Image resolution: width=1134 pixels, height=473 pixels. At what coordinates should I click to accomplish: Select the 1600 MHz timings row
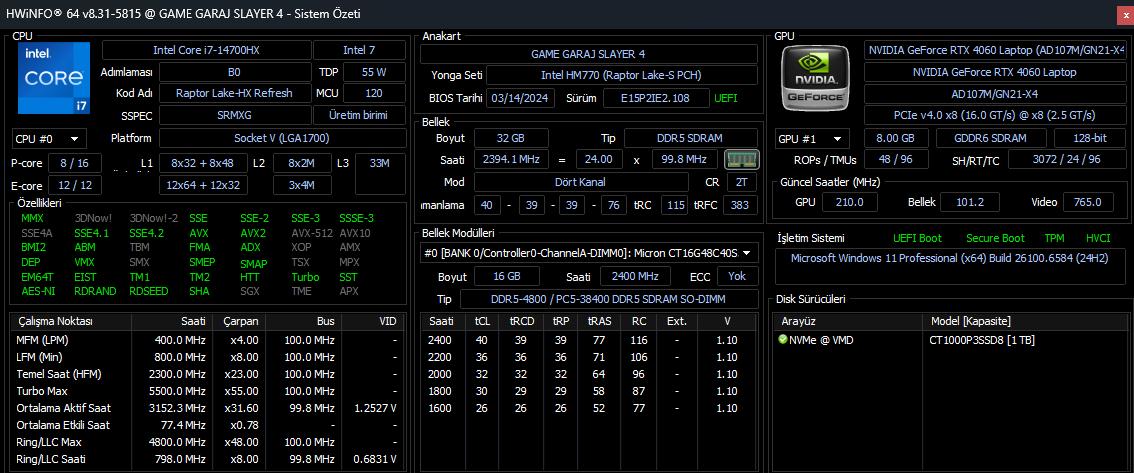[x=589, y=408]
